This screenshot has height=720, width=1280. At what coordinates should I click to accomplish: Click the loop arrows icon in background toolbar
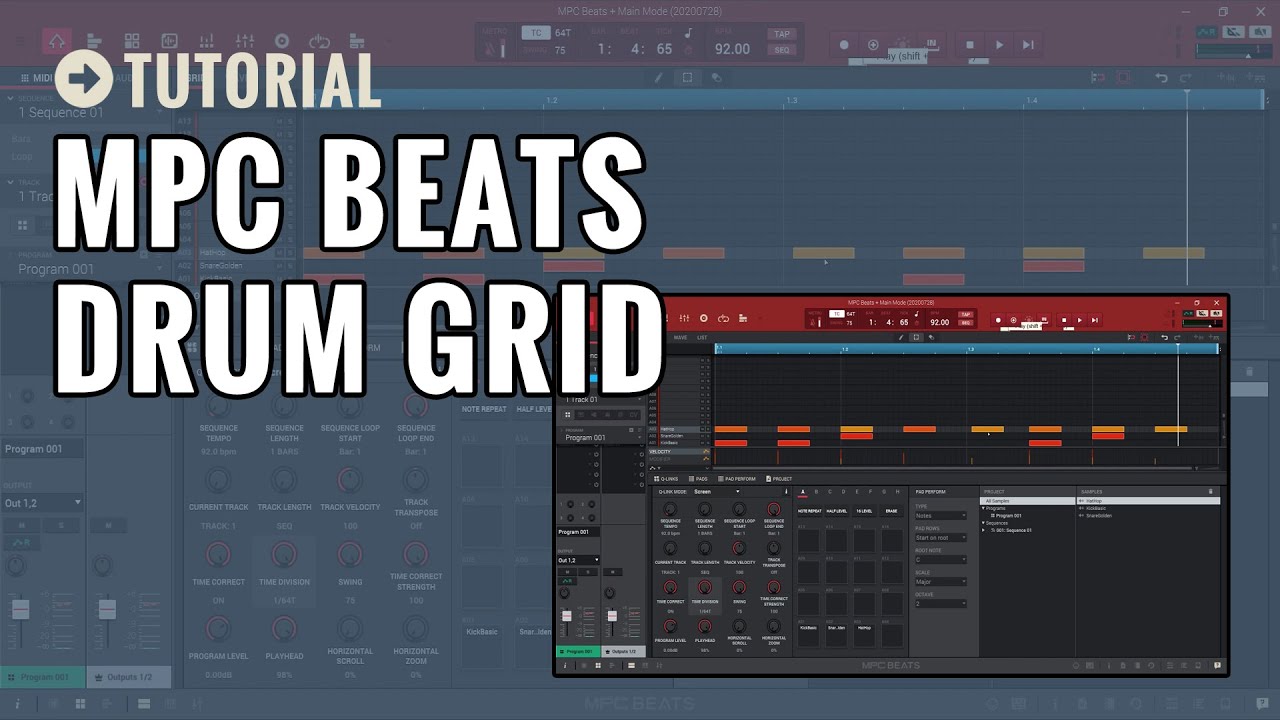point(320,42)
